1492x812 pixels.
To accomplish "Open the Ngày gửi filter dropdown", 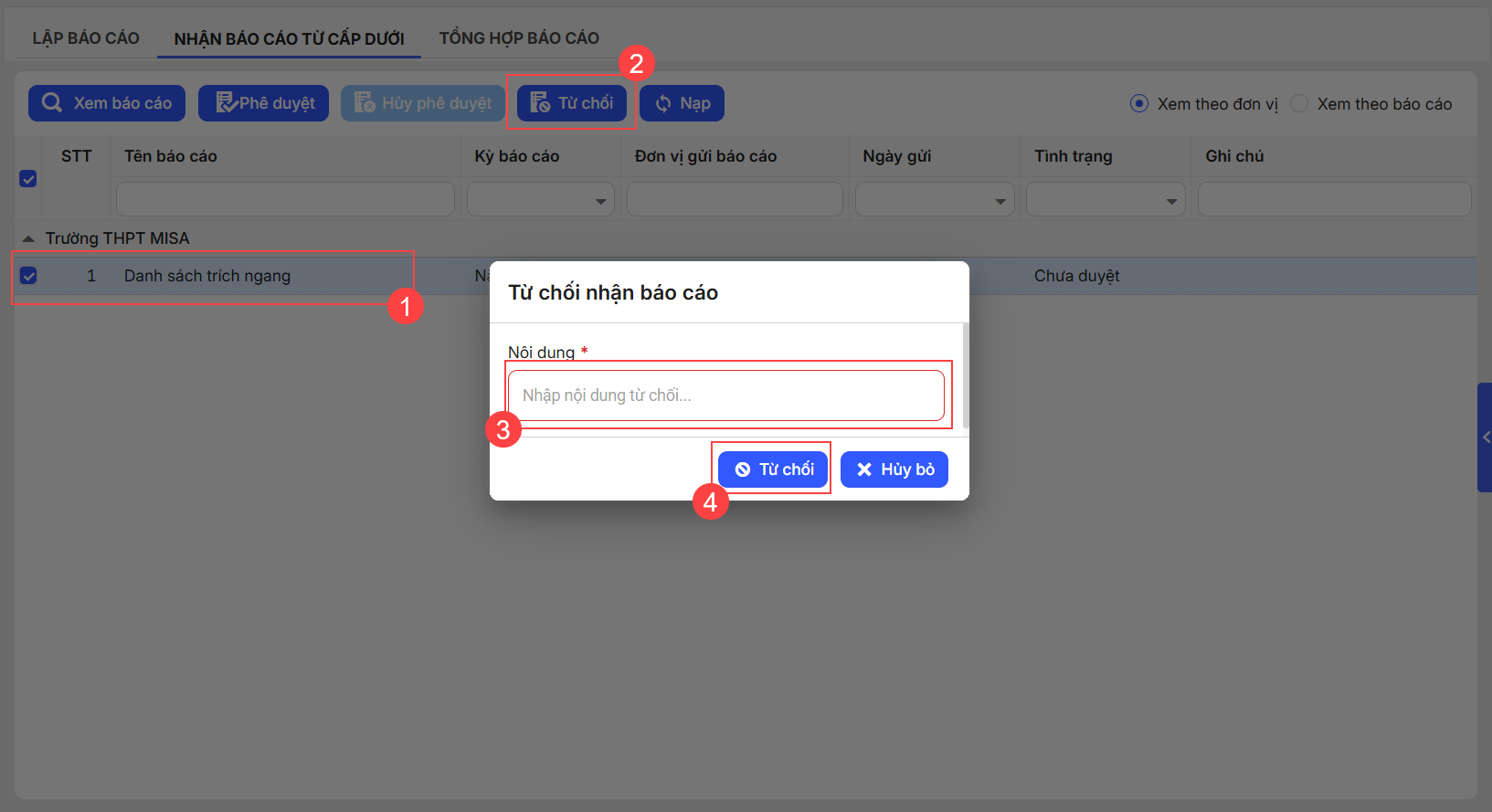I will pos(1000,201).
